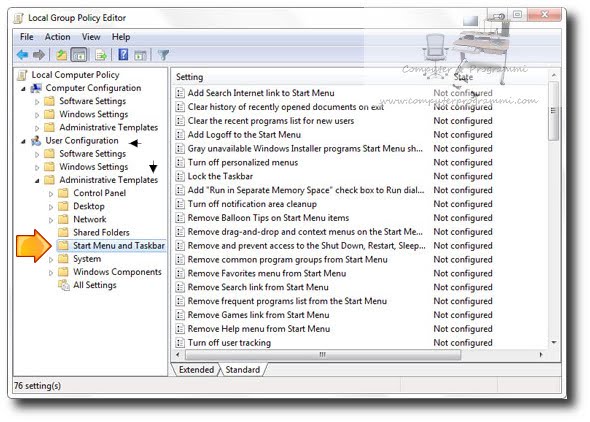
Task: Select 'Remove Favorites menu from Start Menu'
Action: point(267,273)
